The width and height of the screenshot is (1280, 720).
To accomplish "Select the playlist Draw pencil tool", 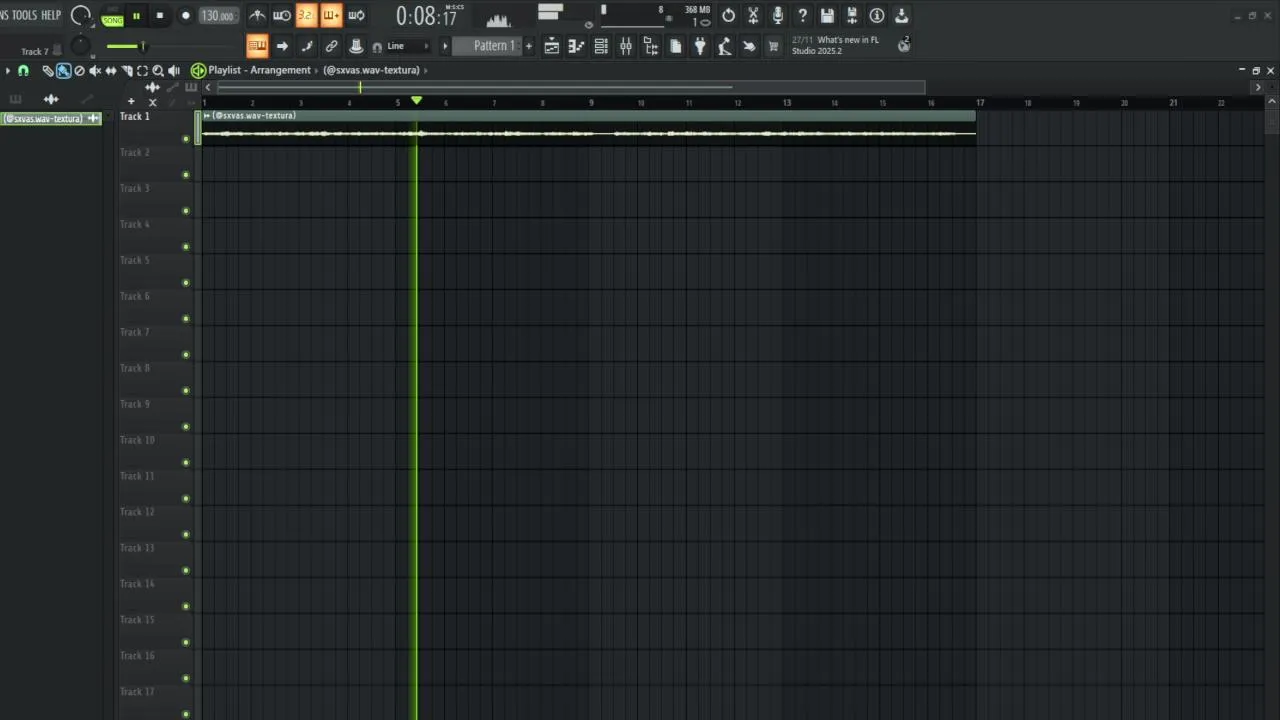I will (x=47, y=70).
